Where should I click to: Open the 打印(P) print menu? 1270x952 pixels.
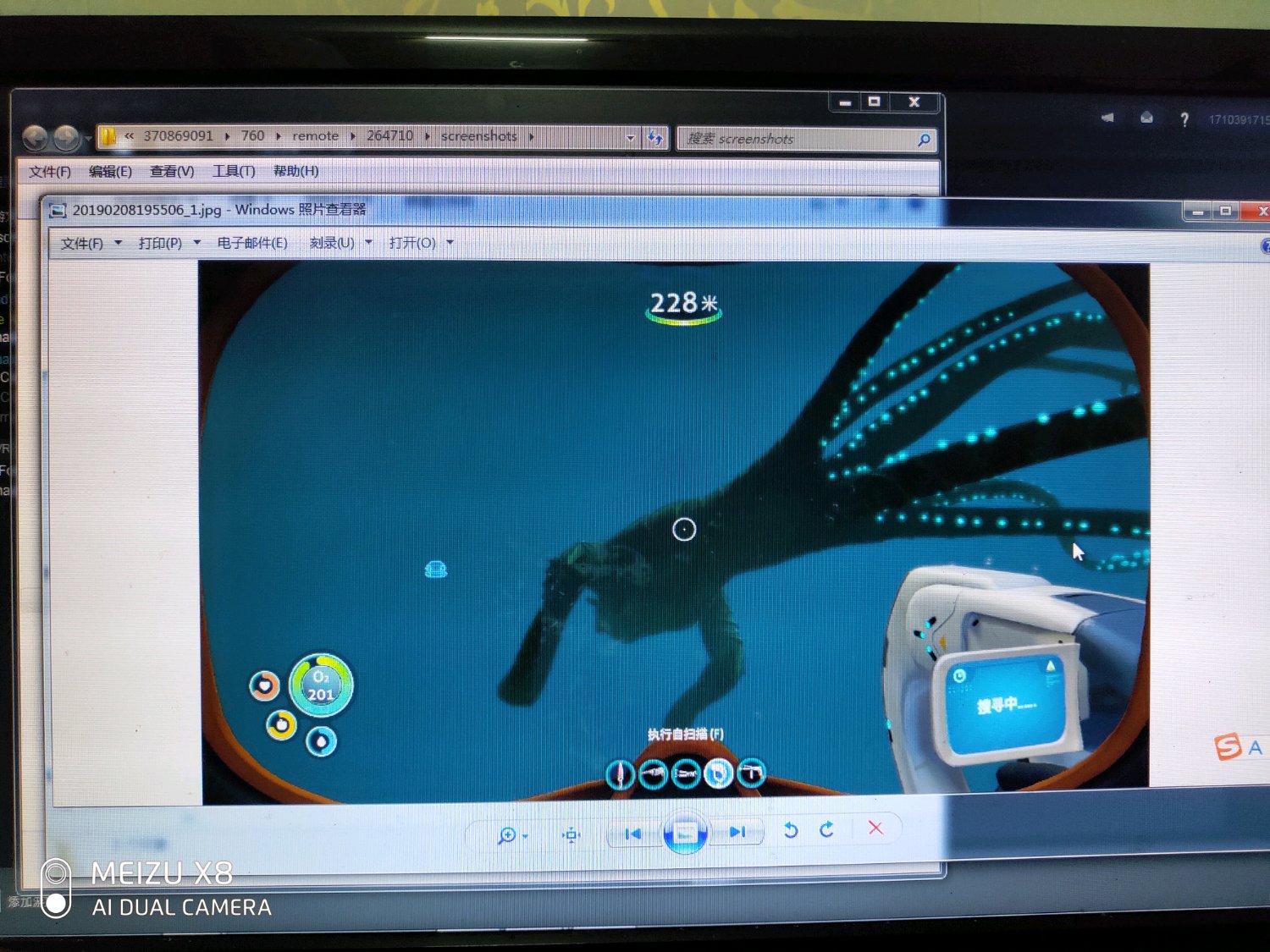tap(160, 243)
